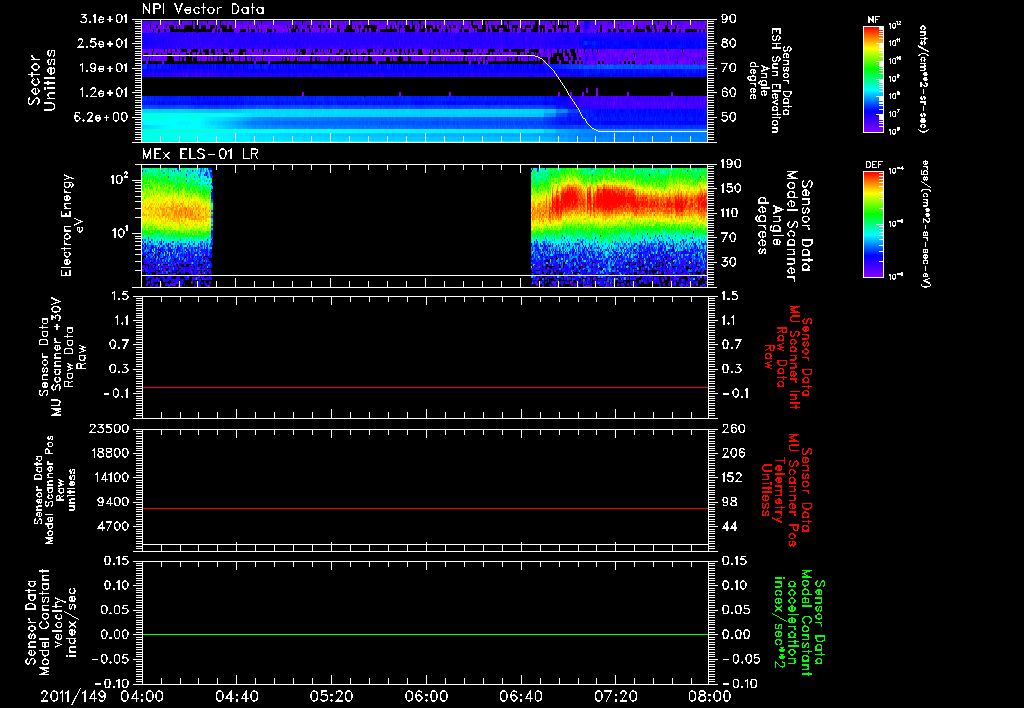Click the red line in Scanner Pos panel

pyautogui.click(x=425, y=508)
